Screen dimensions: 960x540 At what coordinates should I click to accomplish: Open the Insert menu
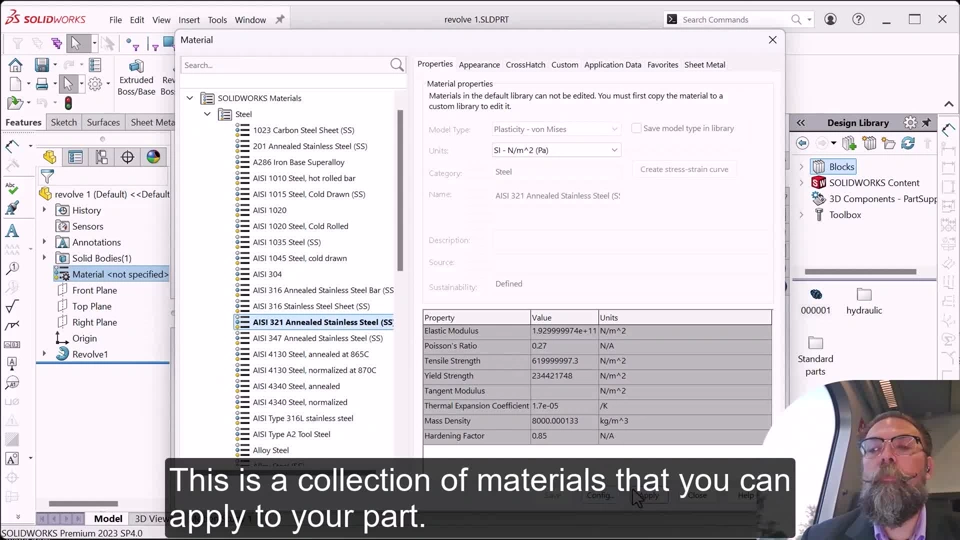pyautogui.click(x=189, y=20)
